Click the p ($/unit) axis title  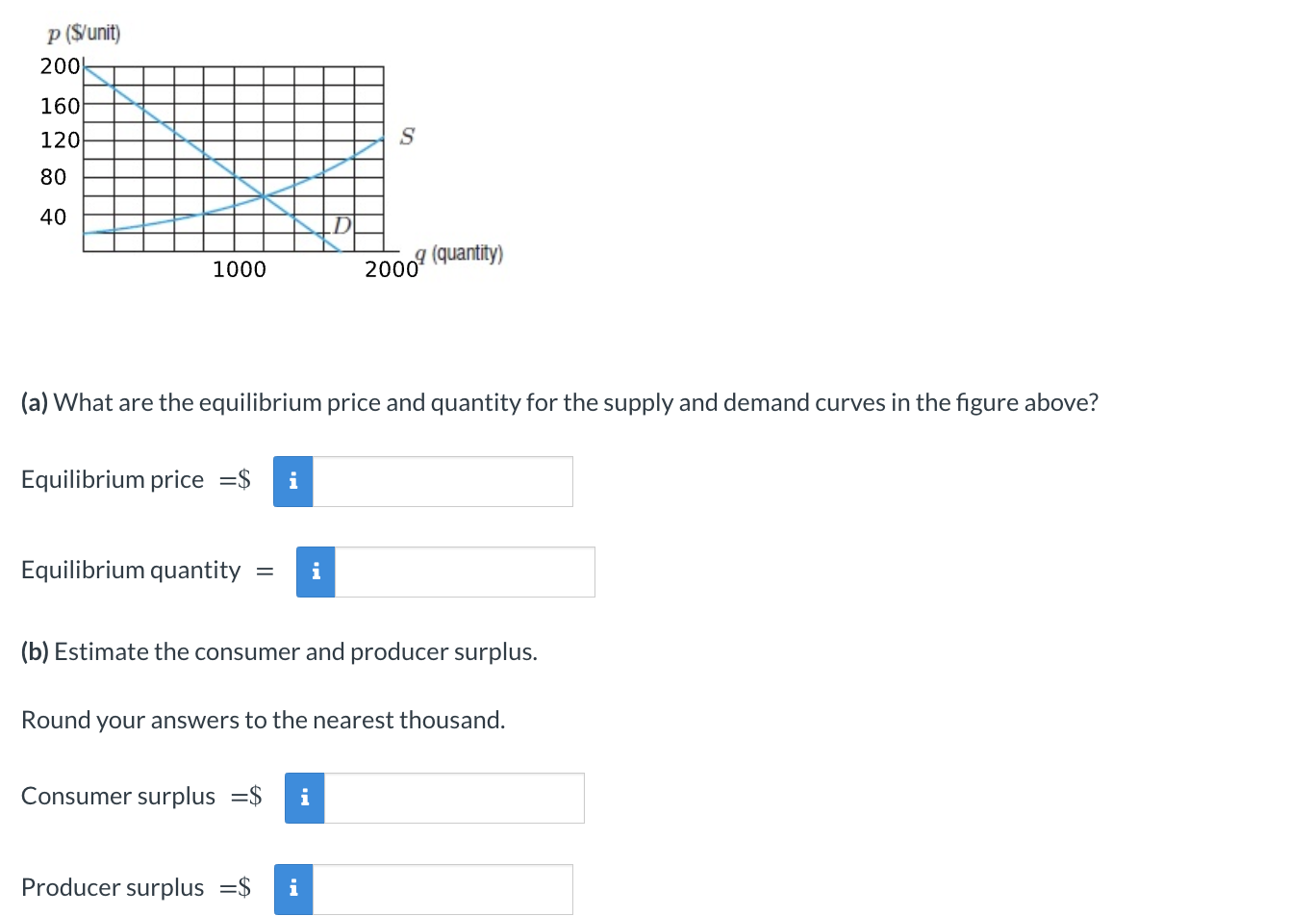click(84, 32)
